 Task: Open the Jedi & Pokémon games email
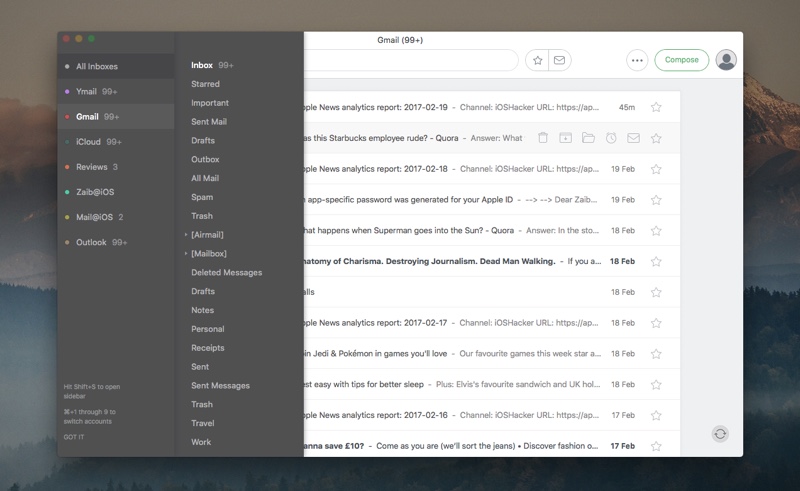(492, 354)
